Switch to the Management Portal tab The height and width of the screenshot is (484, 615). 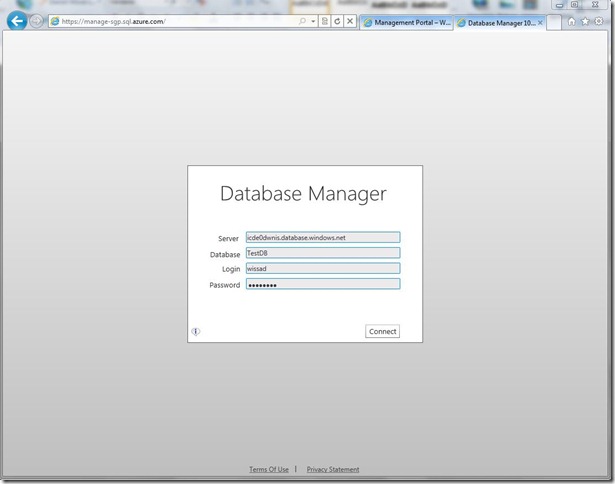tap(406, 23)
